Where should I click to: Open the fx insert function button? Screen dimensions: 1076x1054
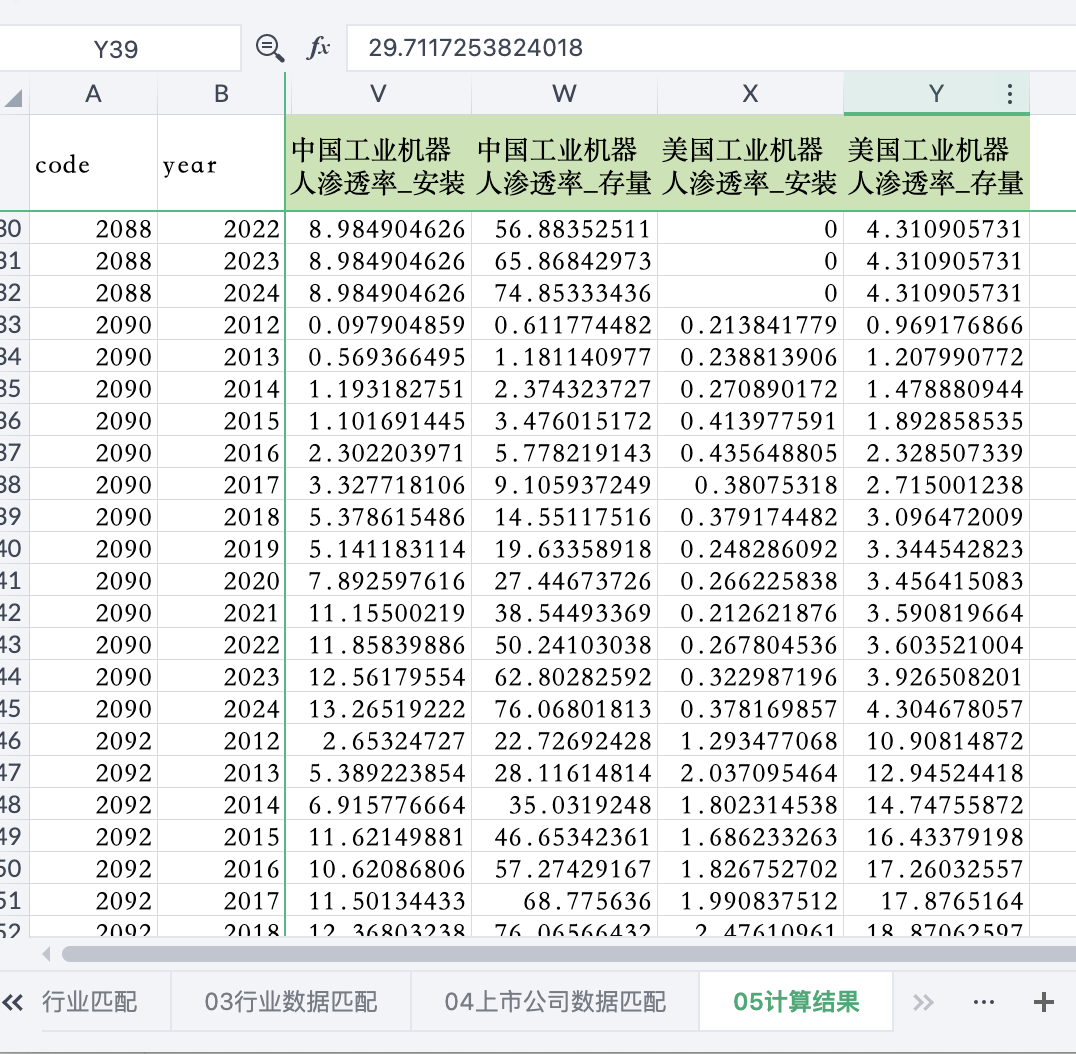318,48
